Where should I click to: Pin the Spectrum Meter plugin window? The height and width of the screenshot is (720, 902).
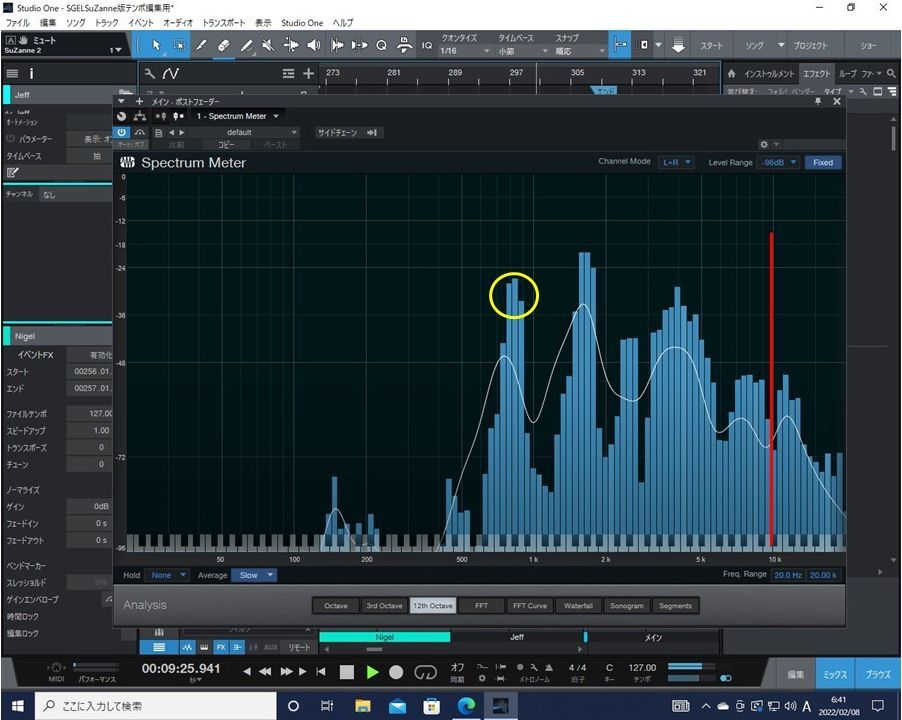pyautogui.click(x=817, y=101)
